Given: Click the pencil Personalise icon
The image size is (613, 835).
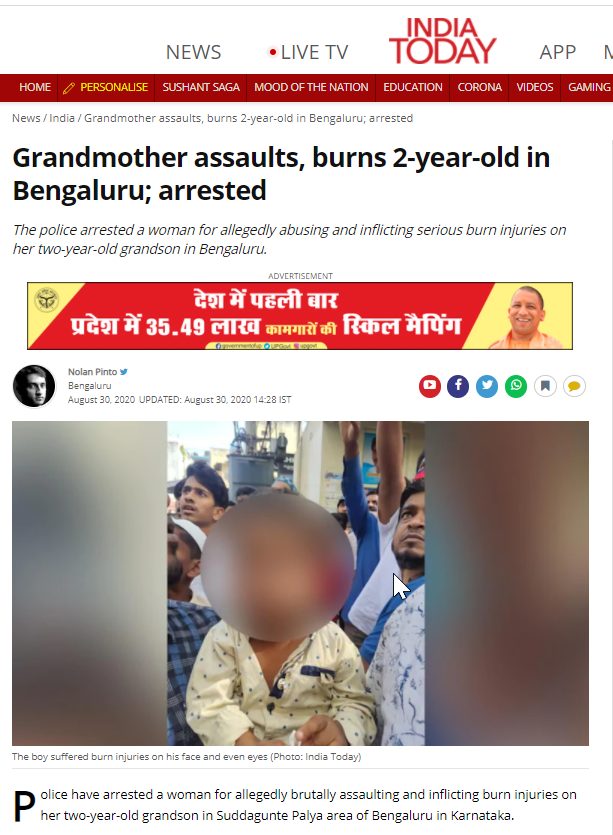Looking at the screenshot, I should click(69, 88).
